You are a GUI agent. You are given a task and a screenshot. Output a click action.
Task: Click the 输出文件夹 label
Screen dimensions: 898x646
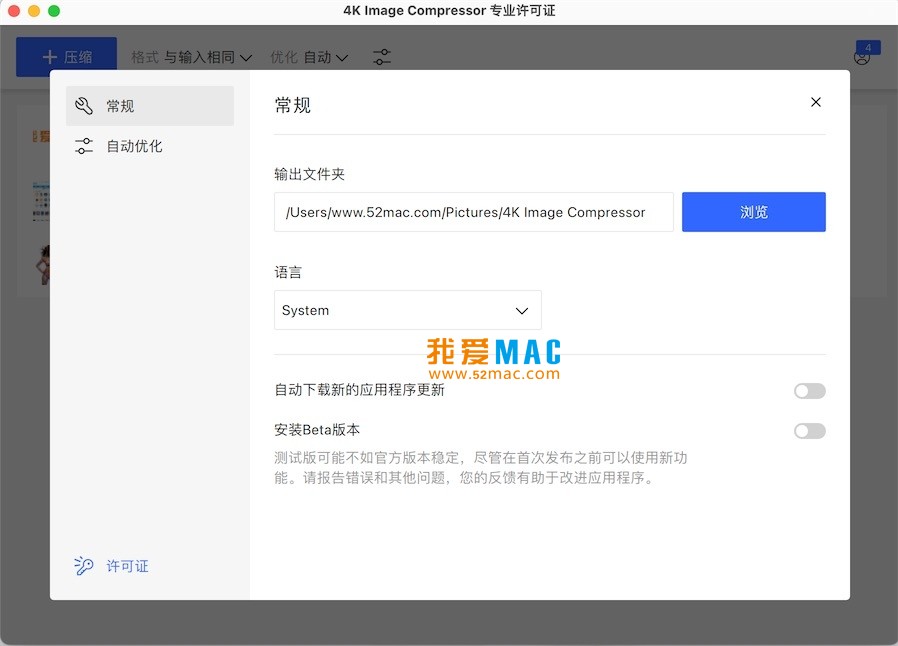point(309,174)
